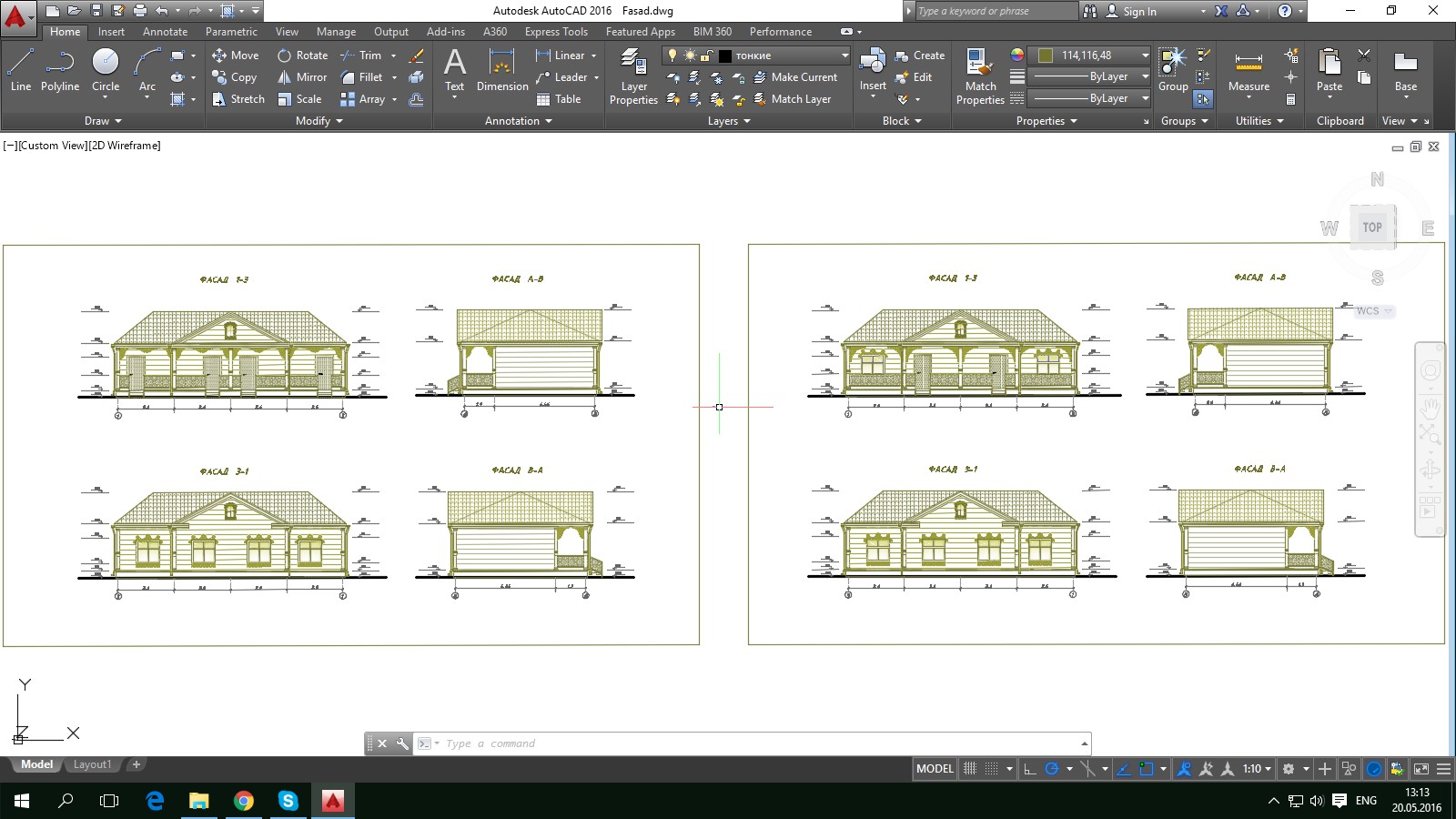
Task: Open the Annotate ribbon tab
Action: (x=165, y=32)
